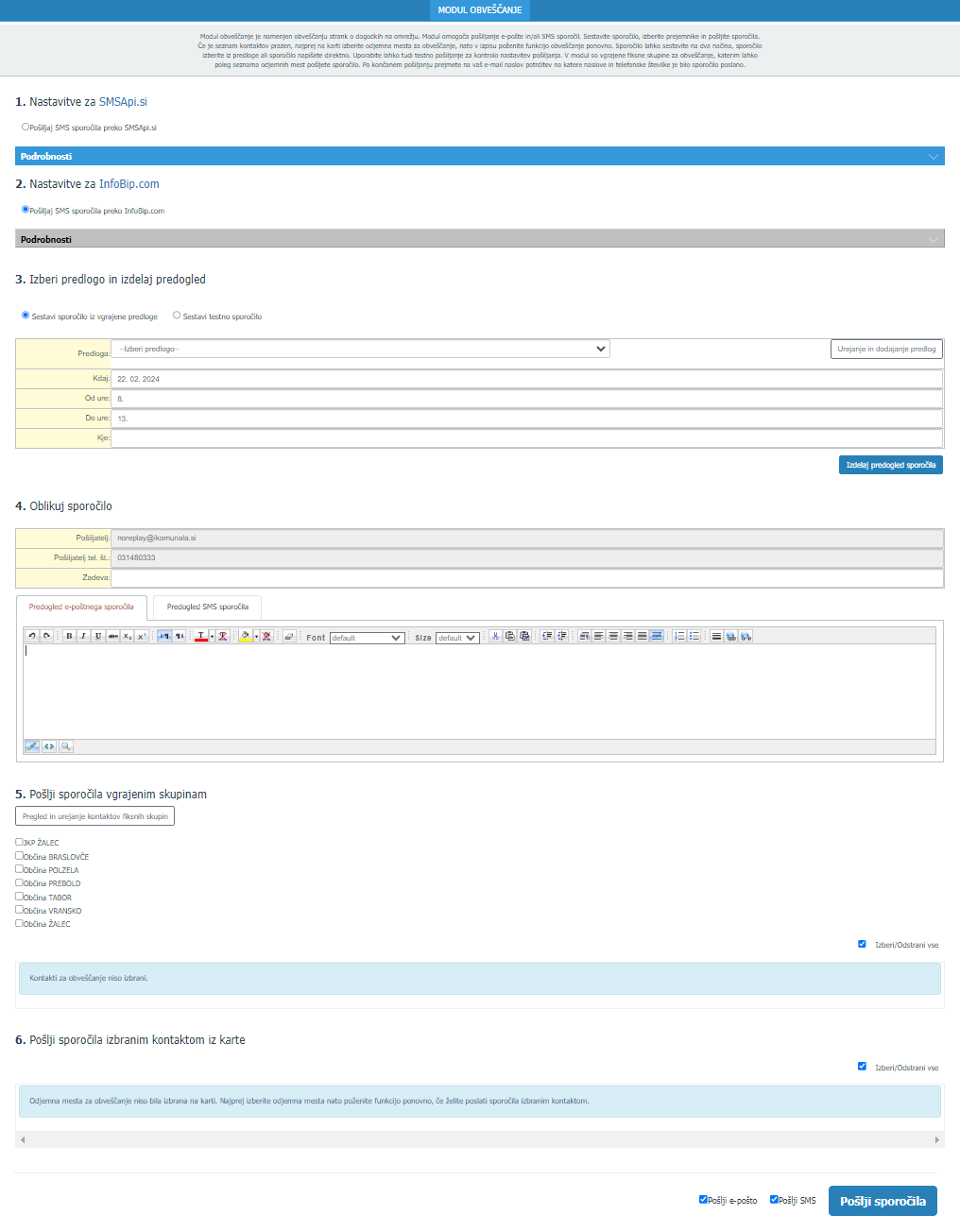Insert a numbered list in the editor

[x=679, y=637]
